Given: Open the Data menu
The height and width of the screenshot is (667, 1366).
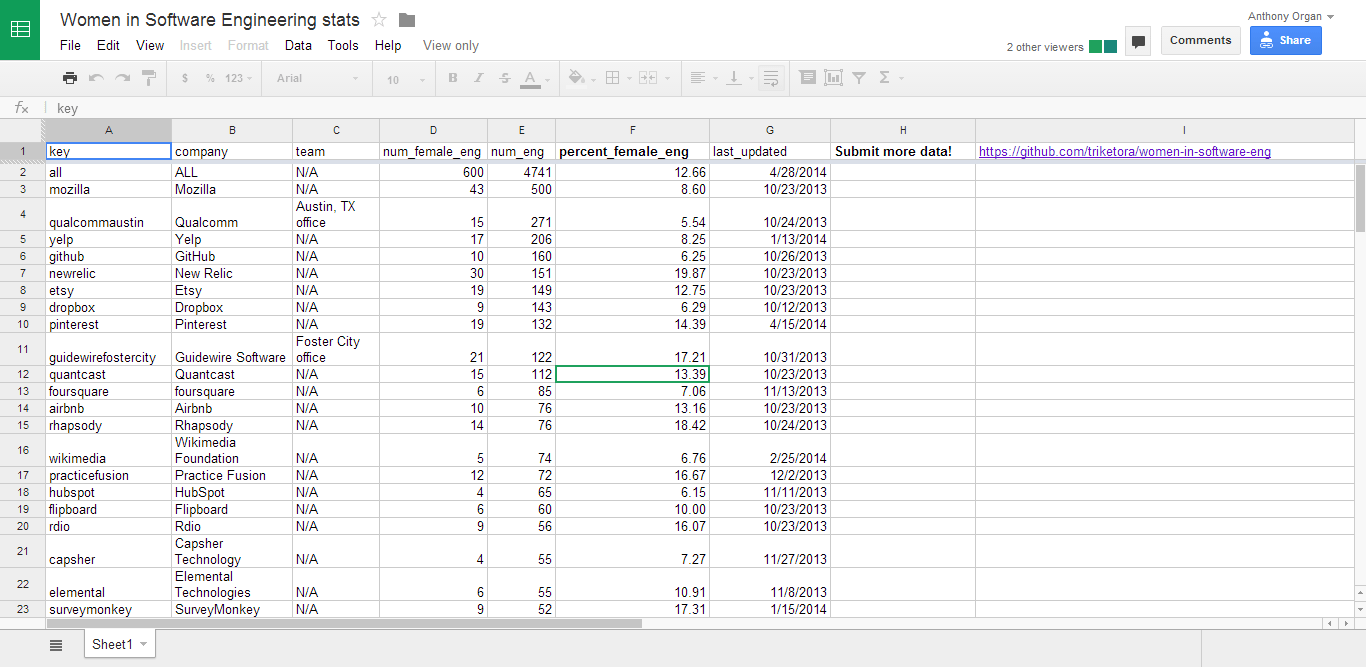Looking at the screenshot, I should 298,45.
